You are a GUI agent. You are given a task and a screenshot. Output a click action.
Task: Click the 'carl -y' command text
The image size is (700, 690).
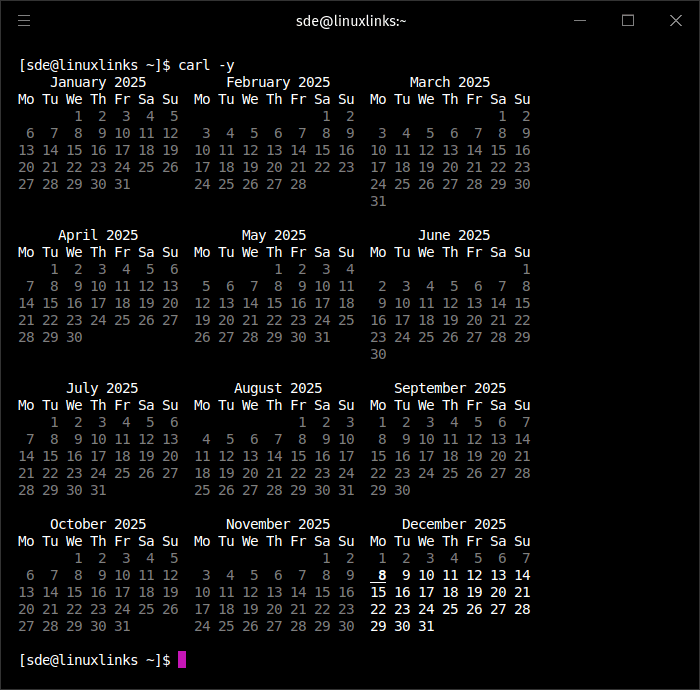206,65
